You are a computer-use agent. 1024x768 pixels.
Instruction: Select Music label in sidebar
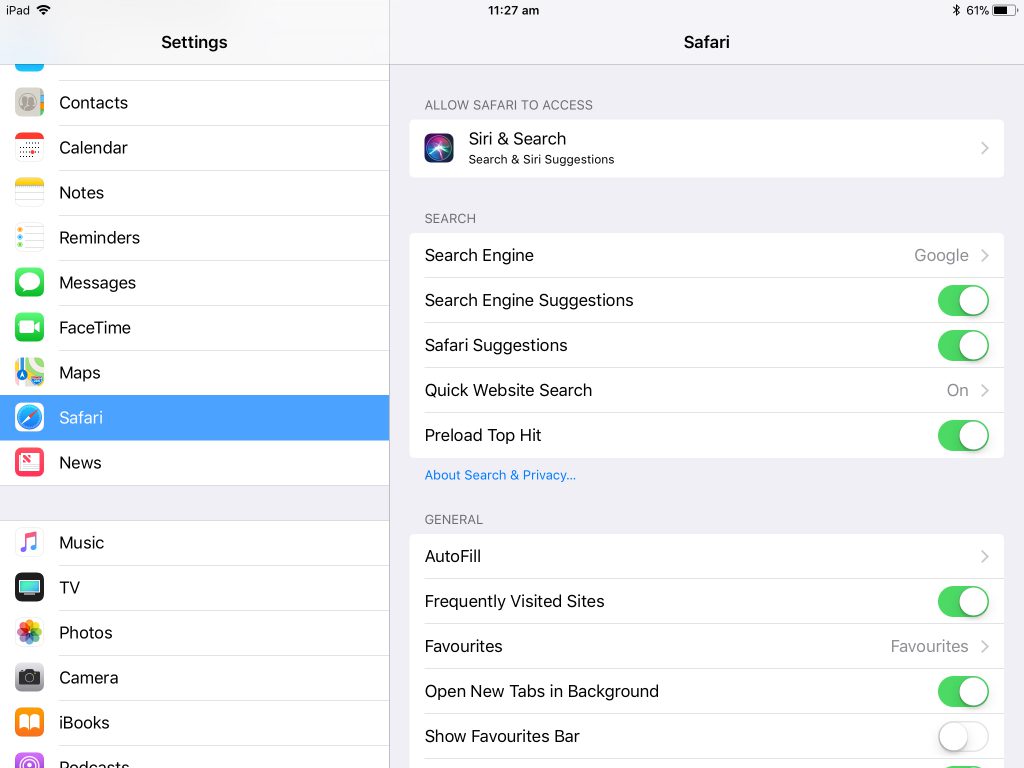(x=82, y=543)
